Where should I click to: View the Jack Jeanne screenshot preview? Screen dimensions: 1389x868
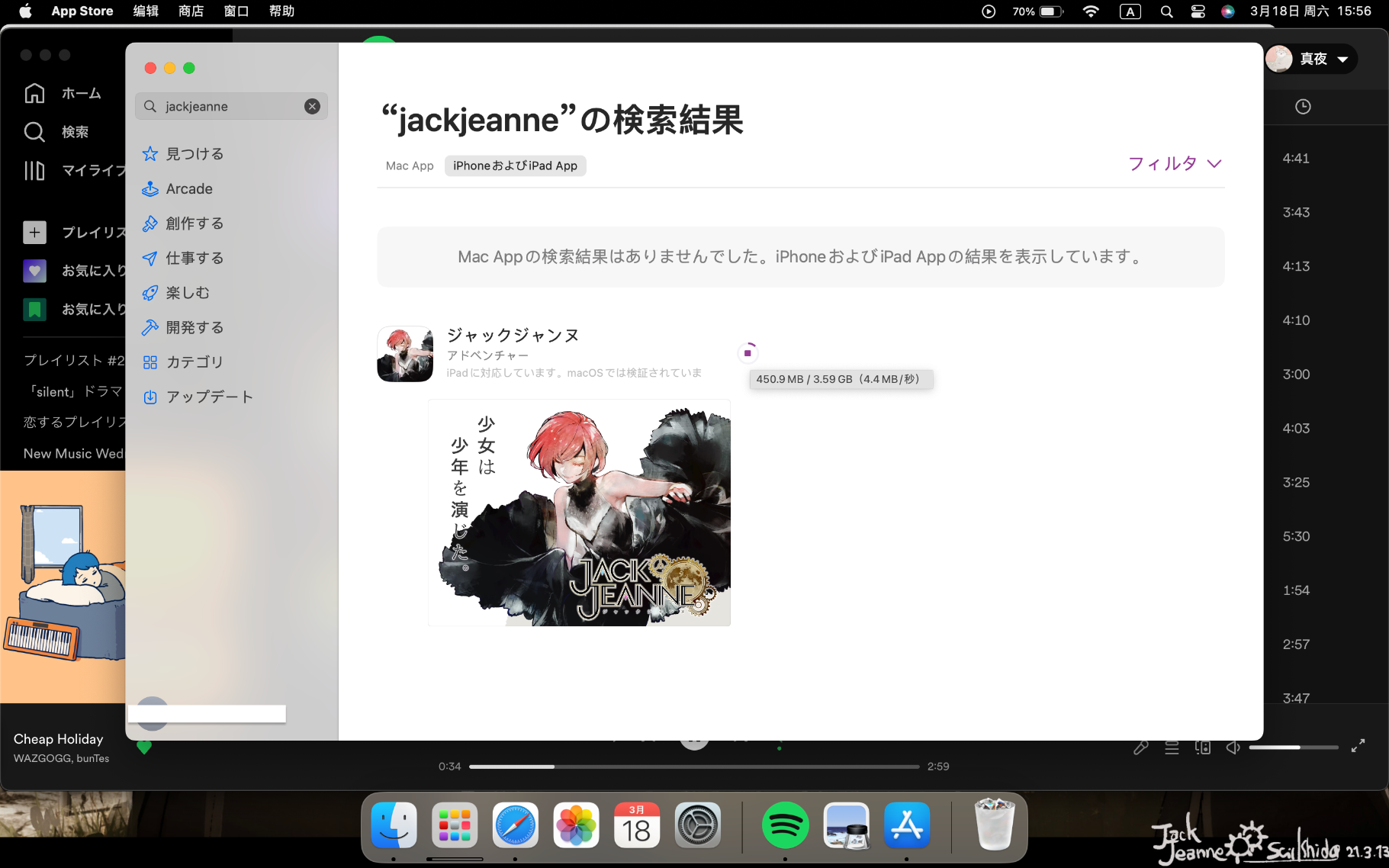580,513
